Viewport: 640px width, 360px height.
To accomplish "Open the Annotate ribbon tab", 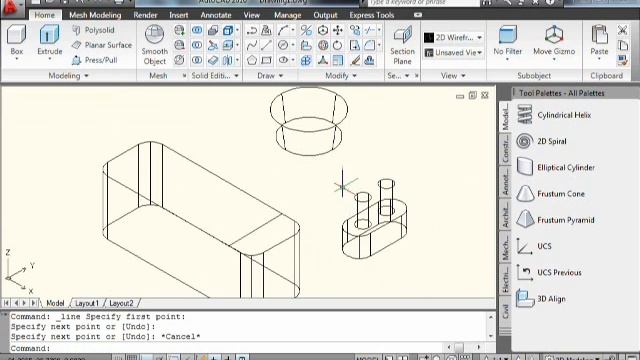I will pos(216,15).
